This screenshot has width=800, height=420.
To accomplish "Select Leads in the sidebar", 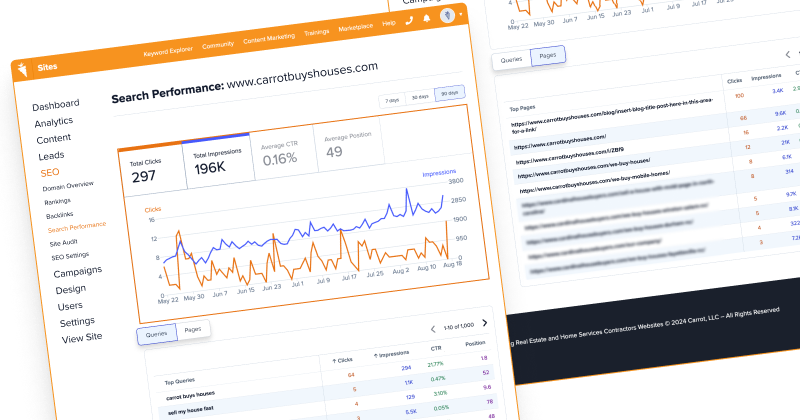I will (51, 156).
